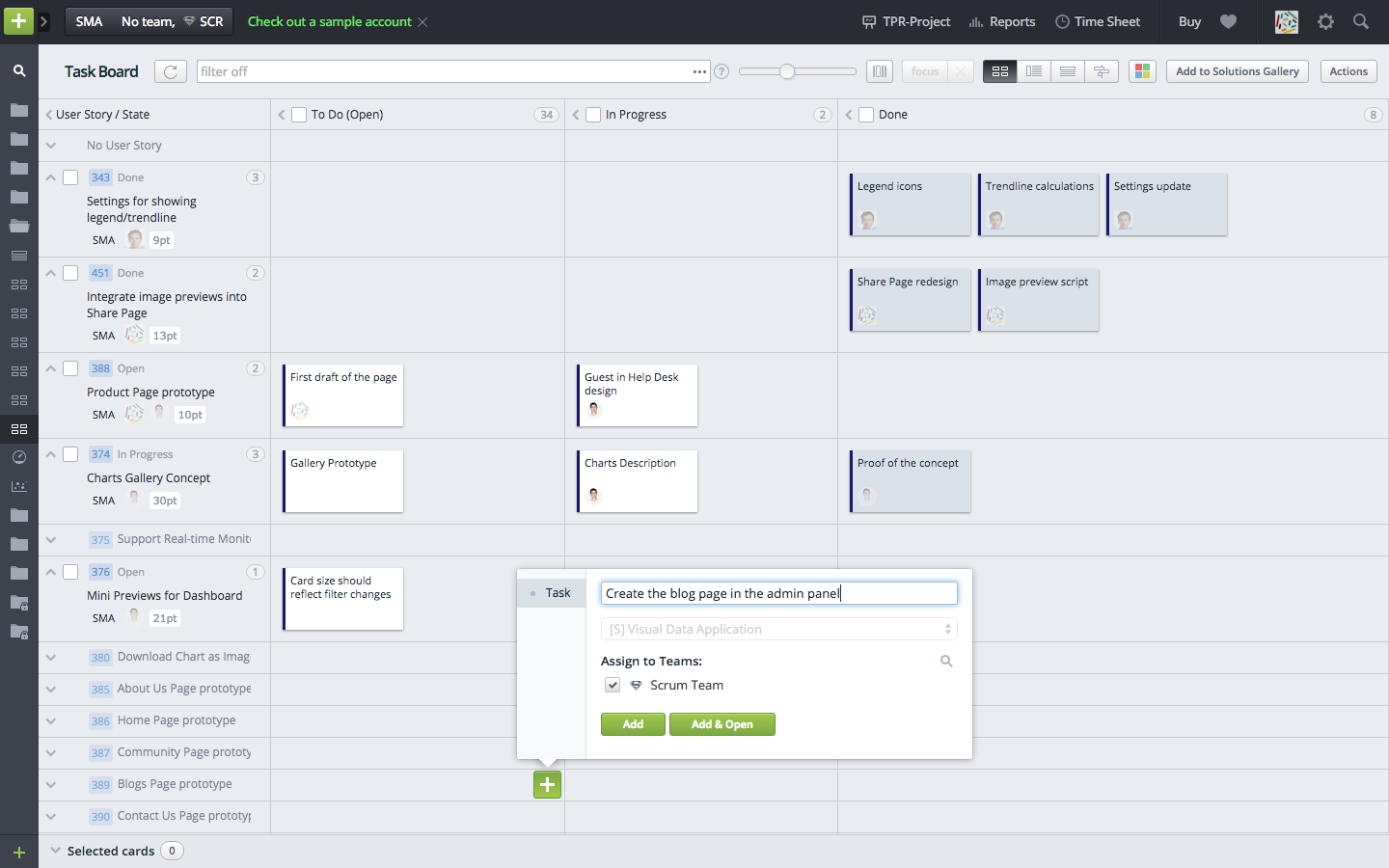The height and width of the screenshot is (868, 1389).
Task: Click Add to Solutions Gallery
Action: coord(1237,70)
